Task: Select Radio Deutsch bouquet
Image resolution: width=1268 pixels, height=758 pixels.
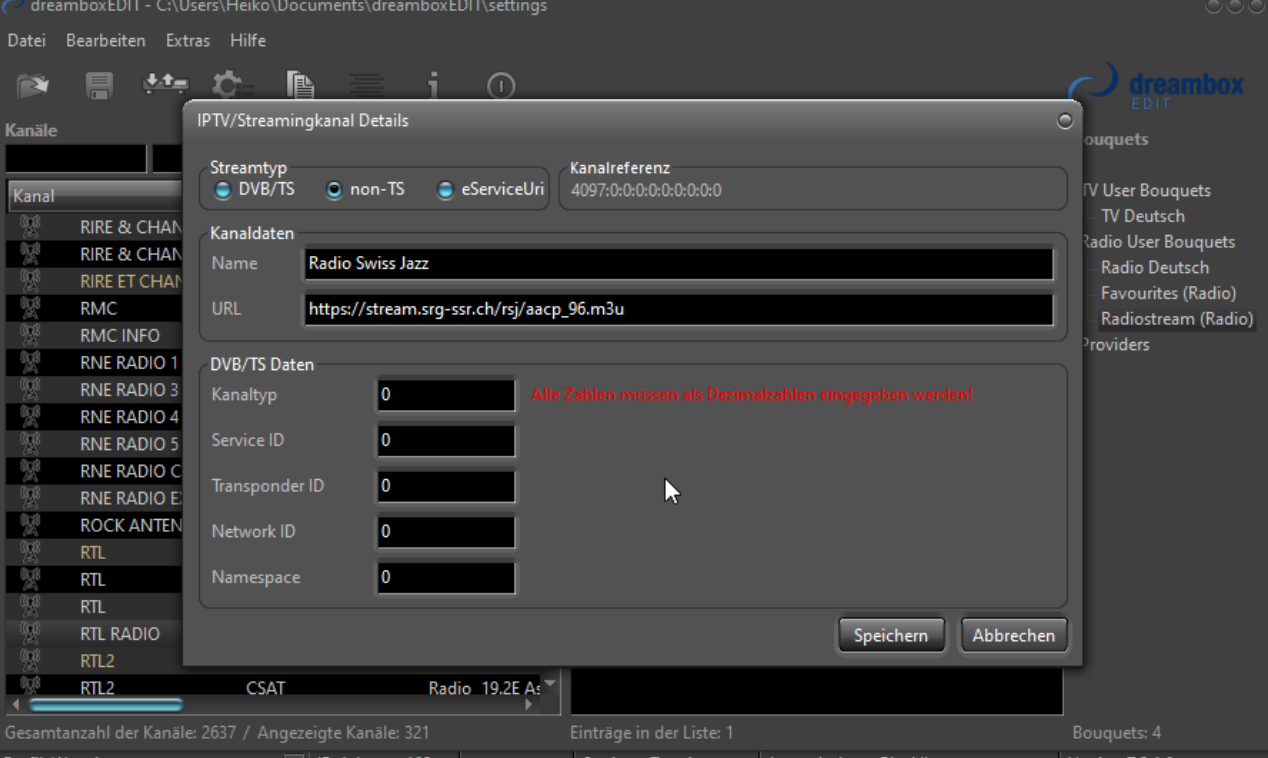Action: 1154,268
